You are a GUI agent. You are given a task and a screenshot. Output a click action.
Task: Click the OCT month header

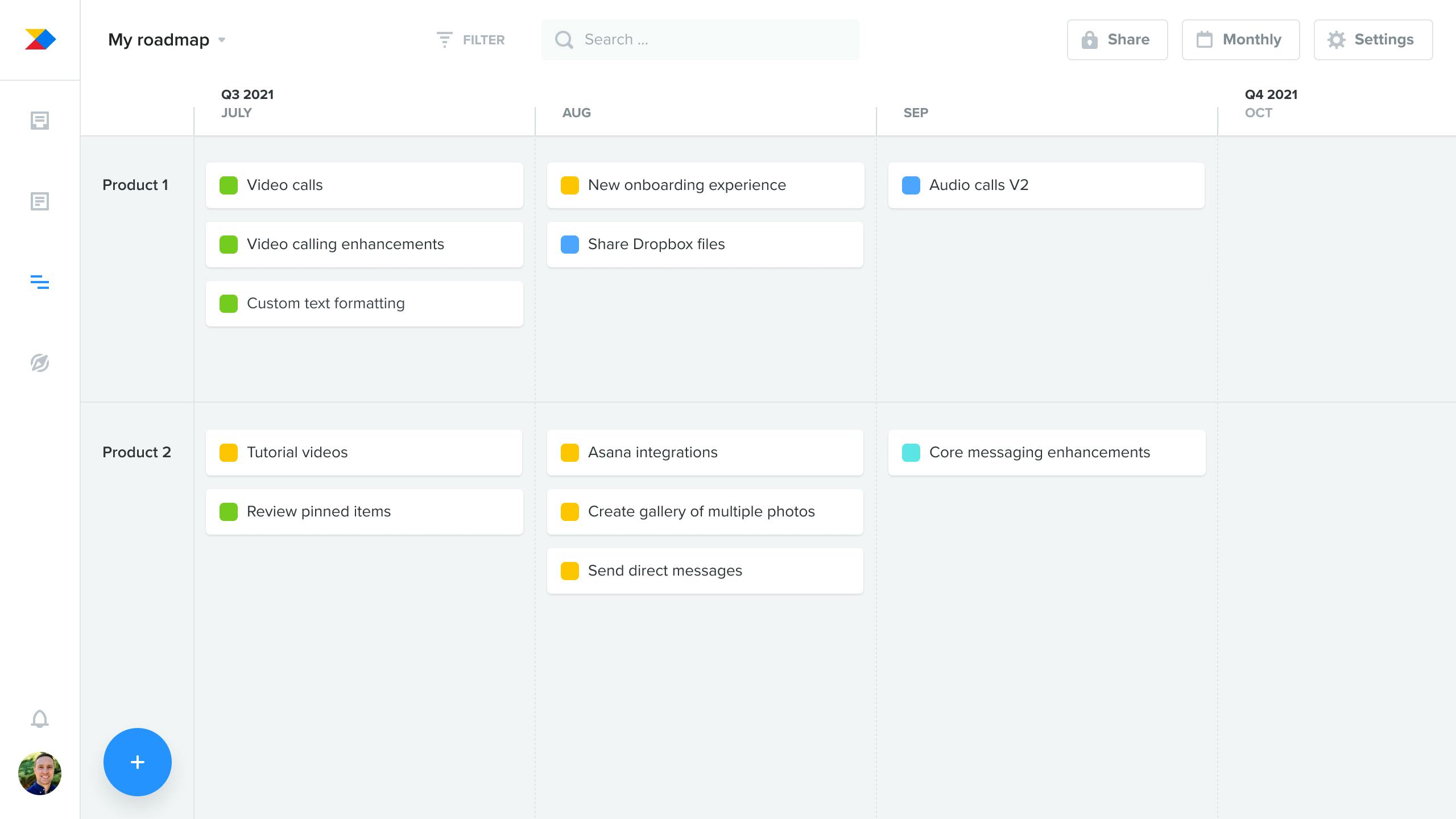[1259, 113]
